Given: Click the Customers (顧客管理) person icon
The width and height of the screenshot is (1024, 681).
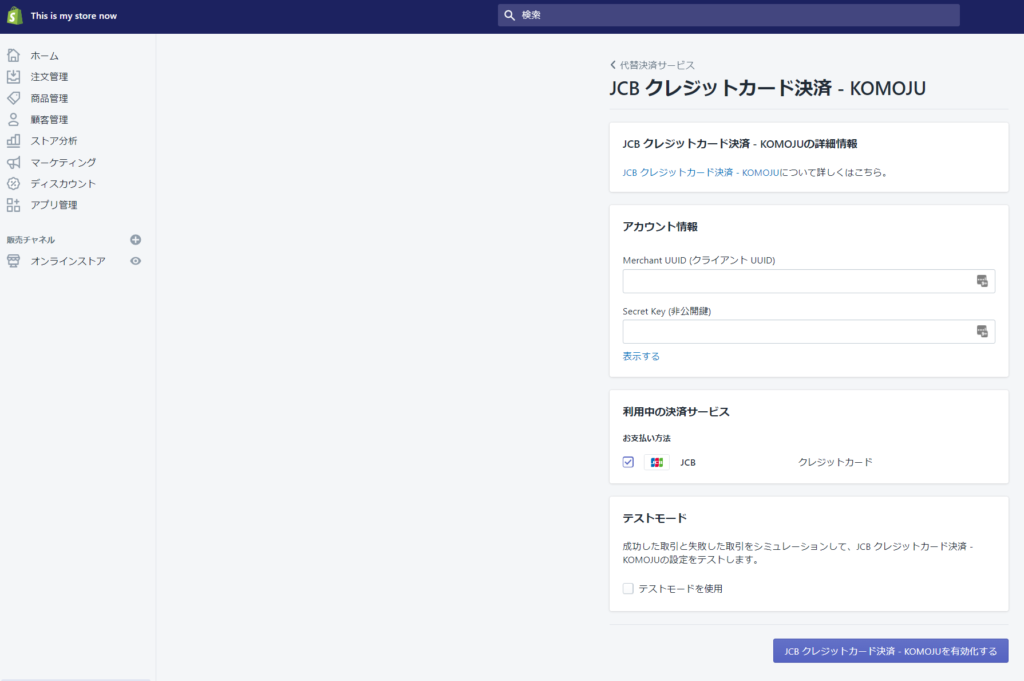Looking at the screenshot, I should 14,119.
